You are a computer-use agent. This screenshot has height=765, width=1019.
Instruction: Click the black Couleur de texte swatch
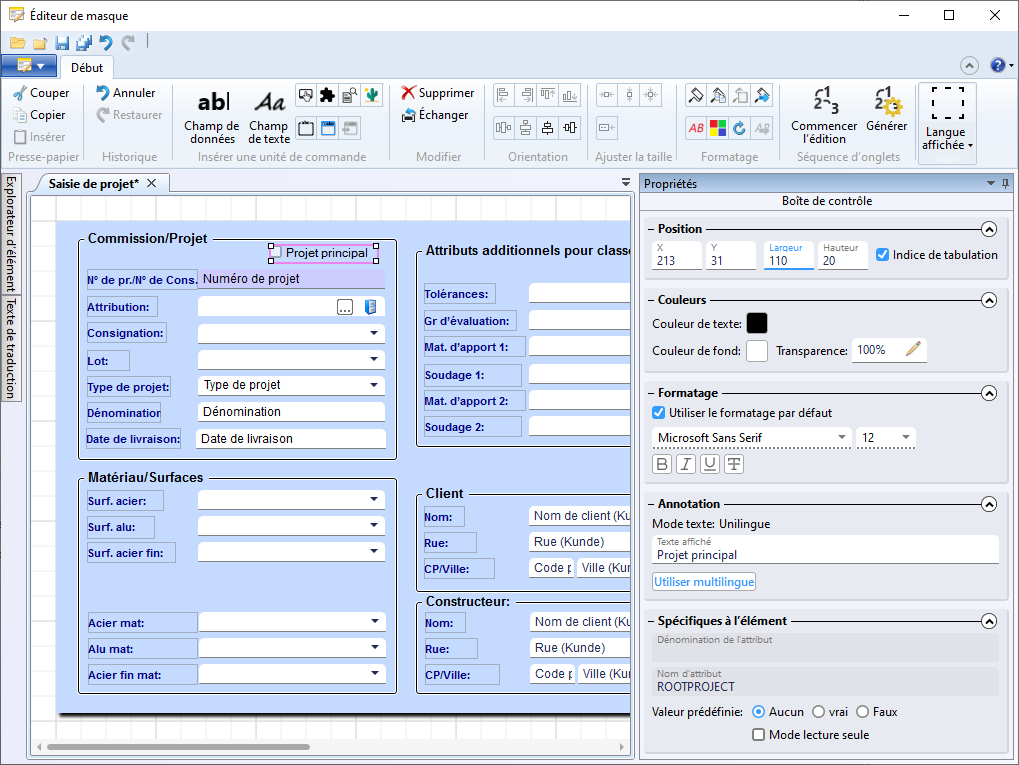click(x=757, y=323)
